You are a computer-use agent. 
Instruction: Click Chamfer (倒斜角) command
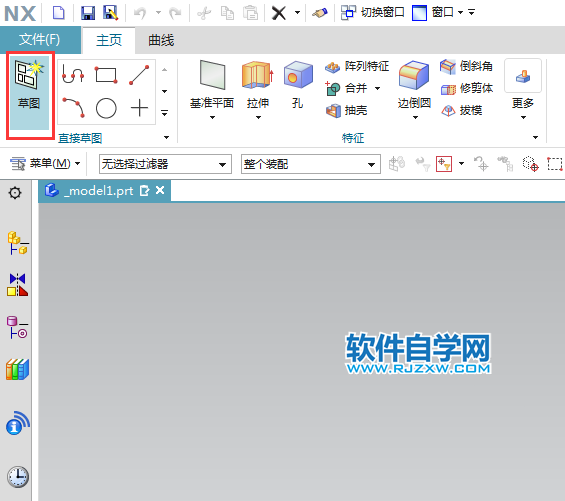466,66
